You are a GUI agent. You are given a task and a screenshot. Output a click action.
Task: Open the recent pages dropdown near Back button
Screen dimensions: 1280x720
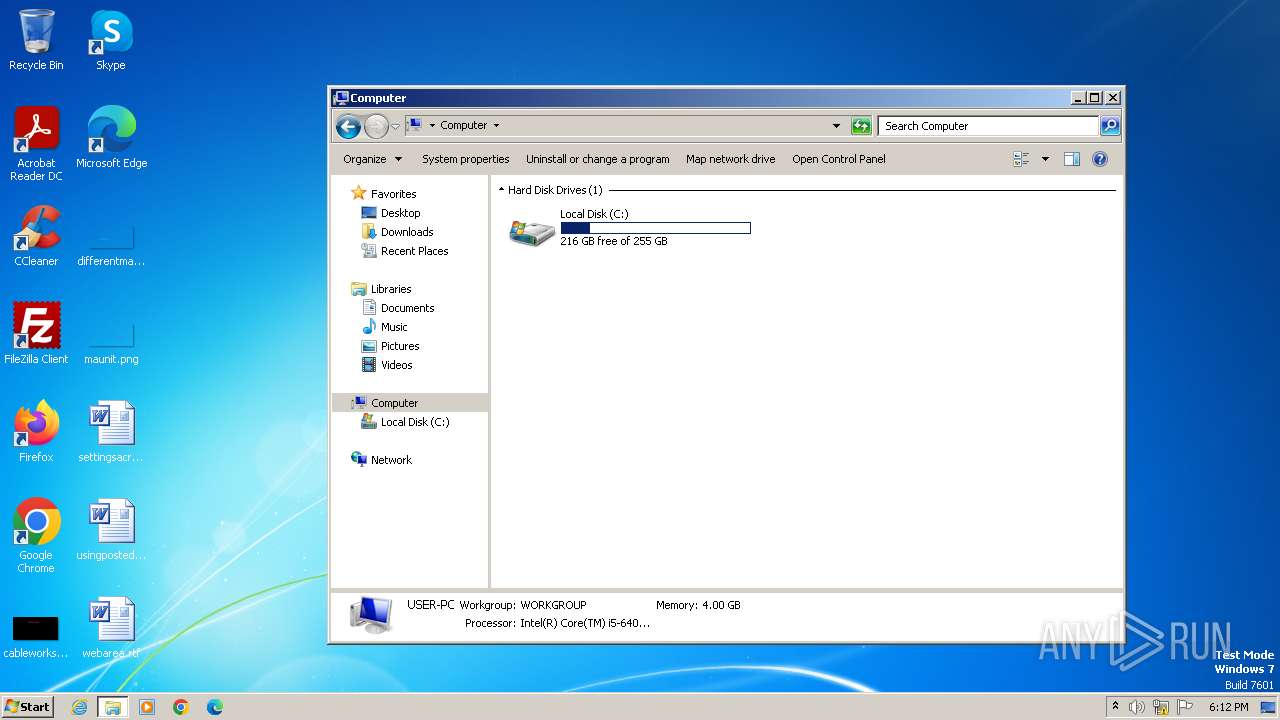[396, 126]
